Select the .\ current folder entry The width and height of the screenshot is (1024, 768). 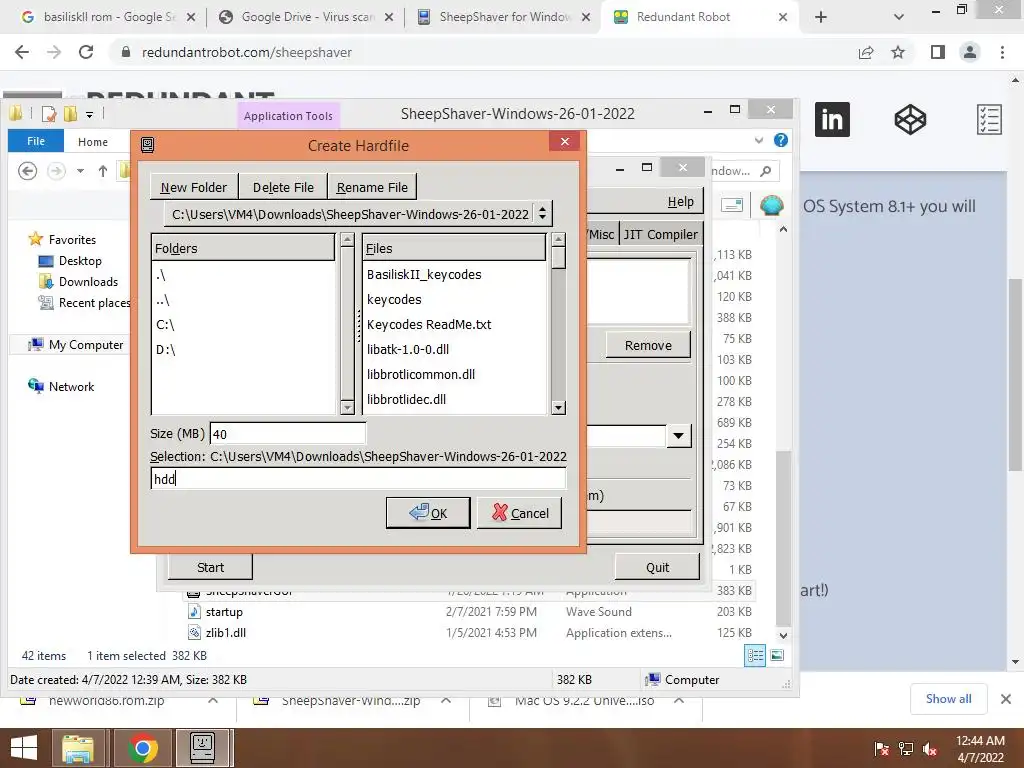161,275
